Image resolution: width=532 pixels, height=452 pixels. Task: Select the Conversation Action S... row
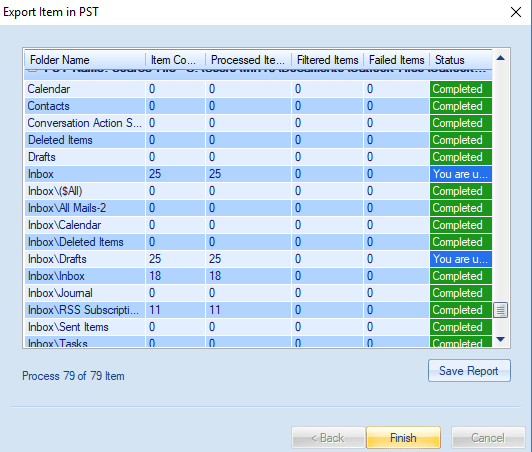click(258, 123)
